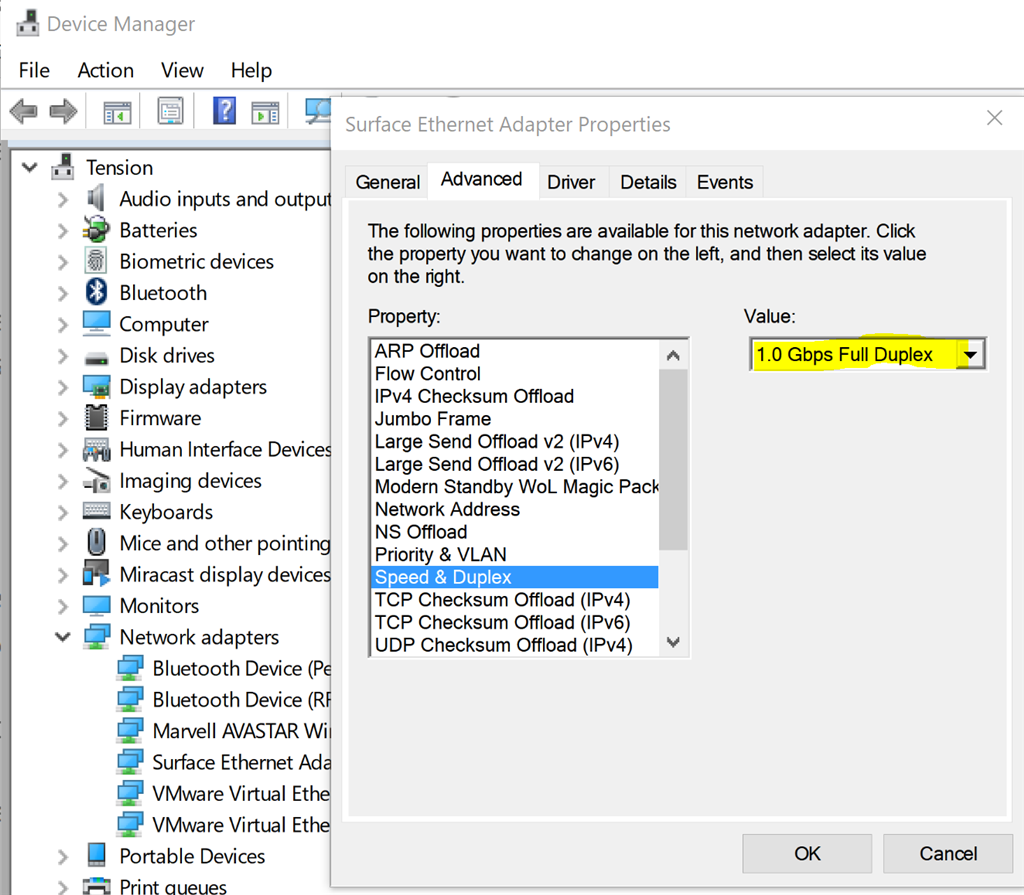Click the Batteries icon
1024x895 pixels.
tap(96, 230)
